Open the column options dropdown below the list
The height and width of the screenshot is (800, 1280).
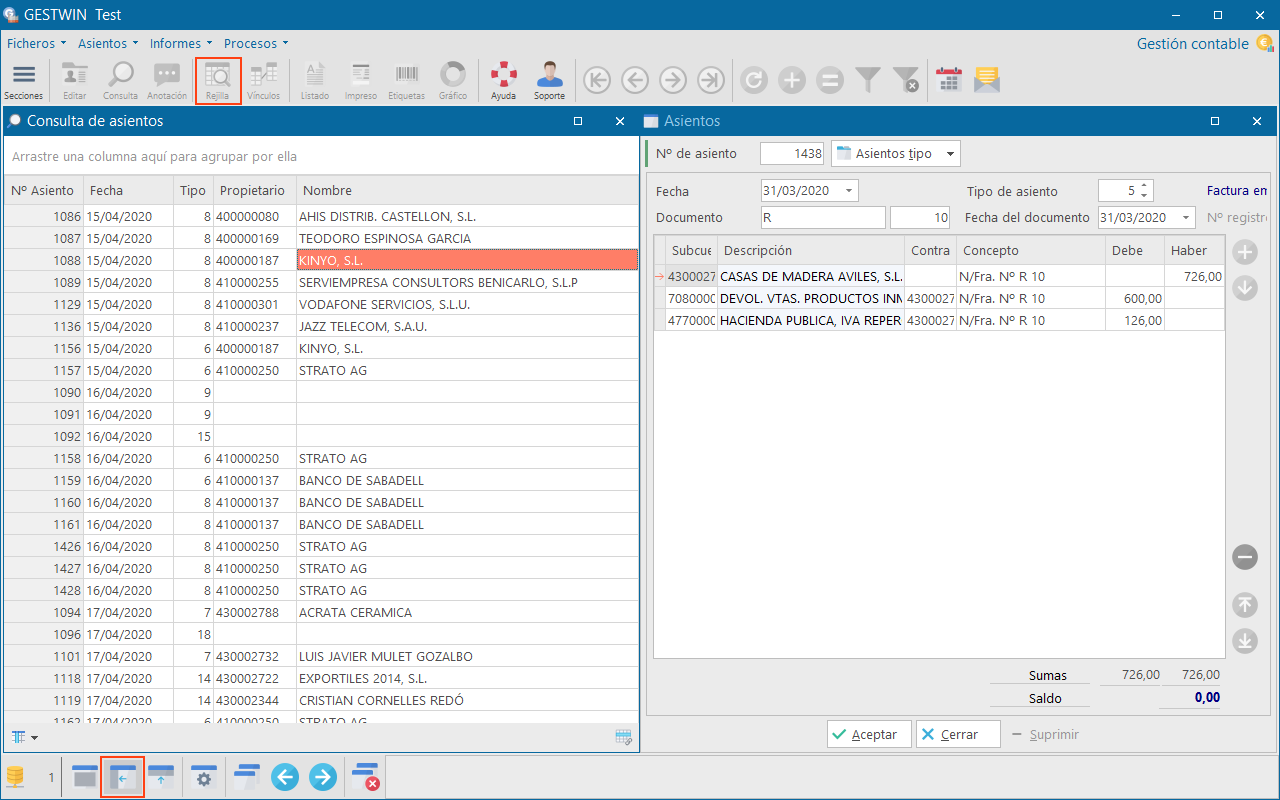pos(25,737)
